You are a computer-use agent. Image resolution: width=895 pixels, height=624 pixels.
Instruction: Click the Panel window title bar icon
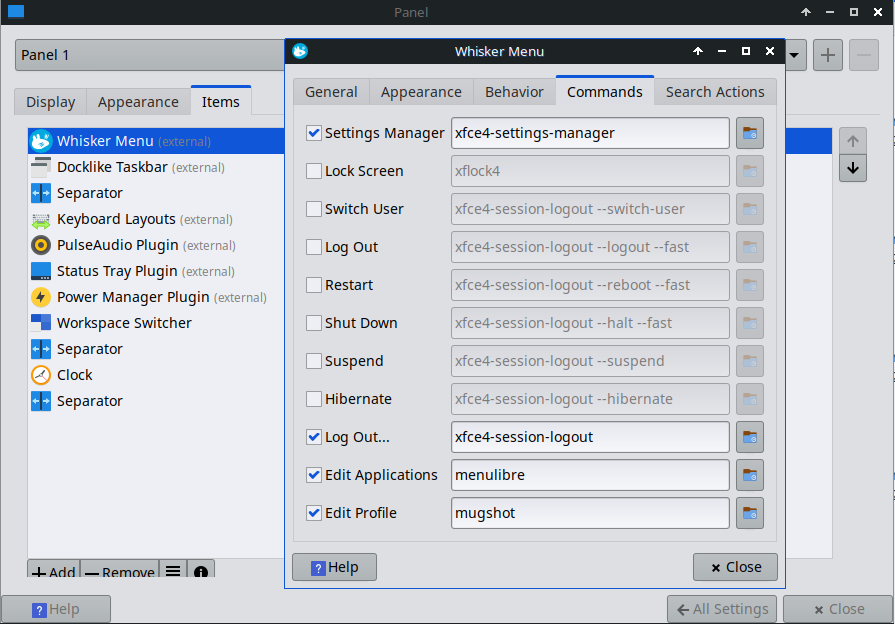click(x=16, y=11)
